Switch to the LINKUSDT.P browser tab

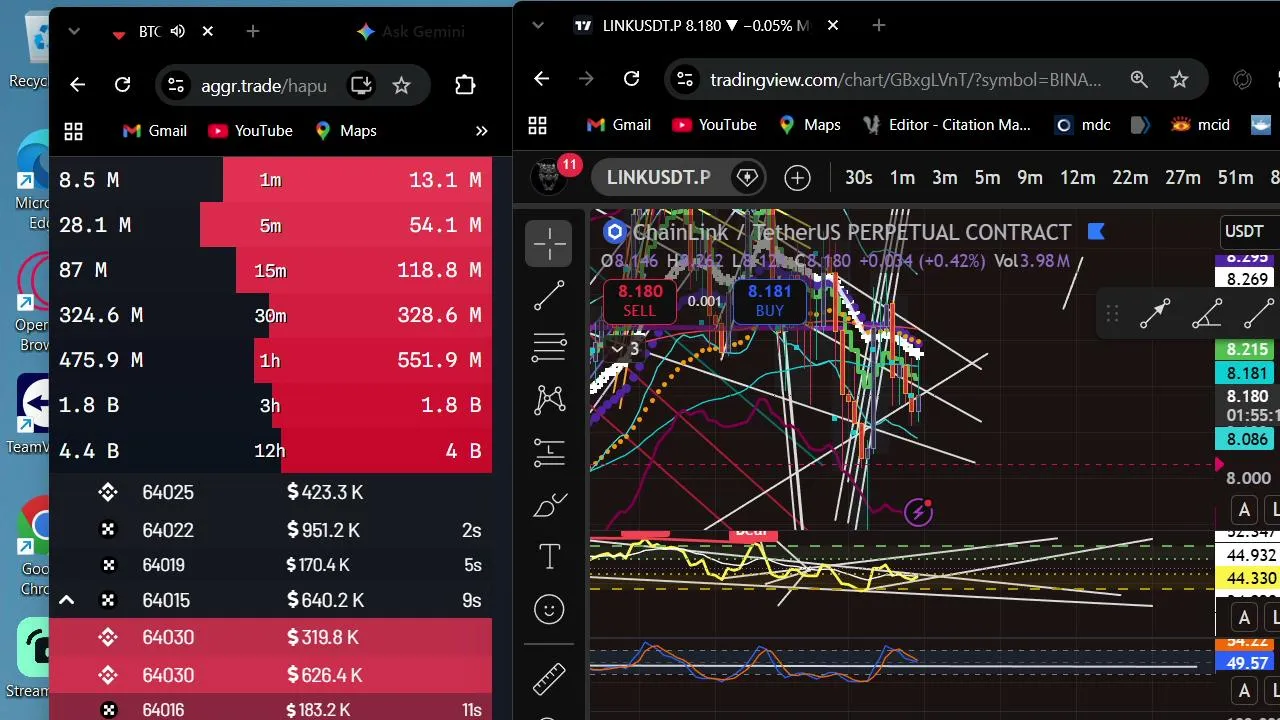pyautogui.click(x=703, y=25)
